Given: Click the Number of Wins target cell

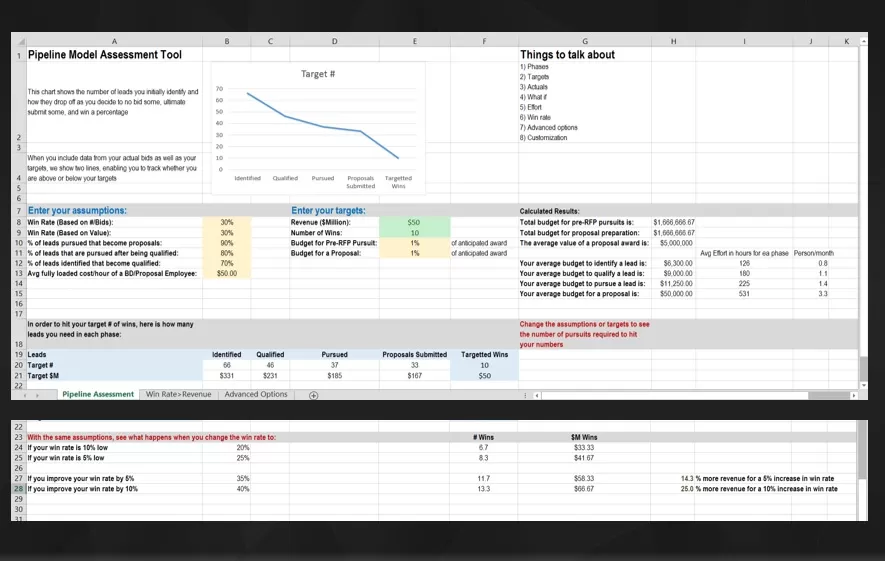Looking at the screenshot, I should (413, 233).
